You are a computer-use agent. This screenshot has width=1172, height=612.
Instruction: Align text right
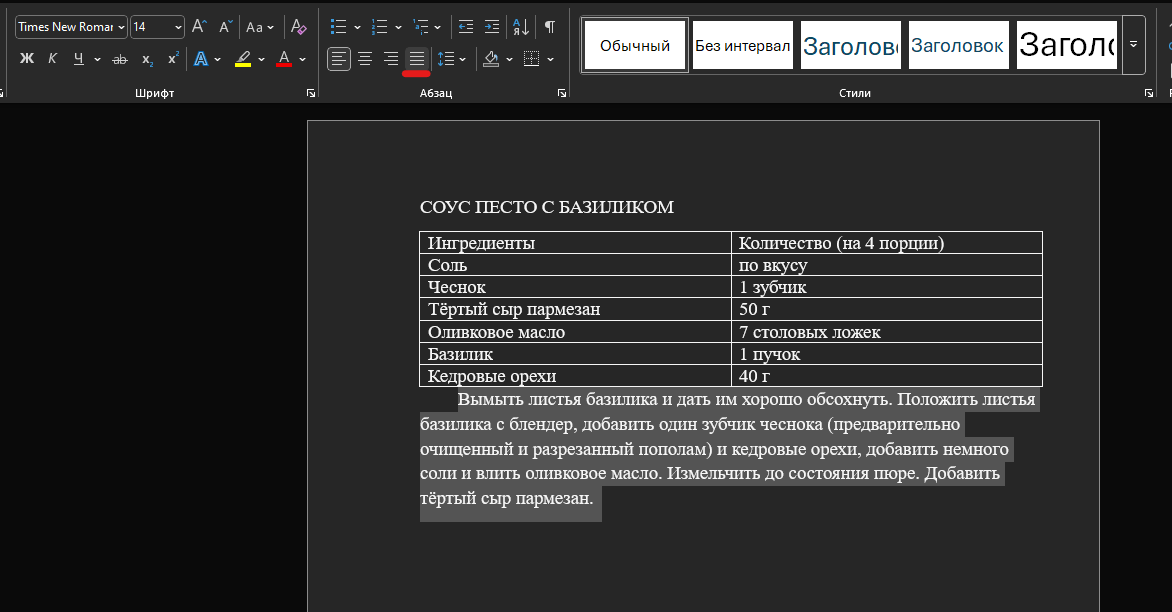[x=391, y=58]
